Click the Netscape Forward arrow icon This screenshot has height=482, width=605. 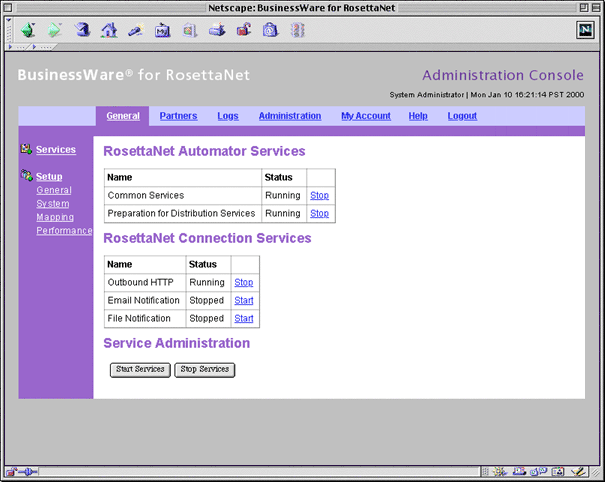[54, 30]
